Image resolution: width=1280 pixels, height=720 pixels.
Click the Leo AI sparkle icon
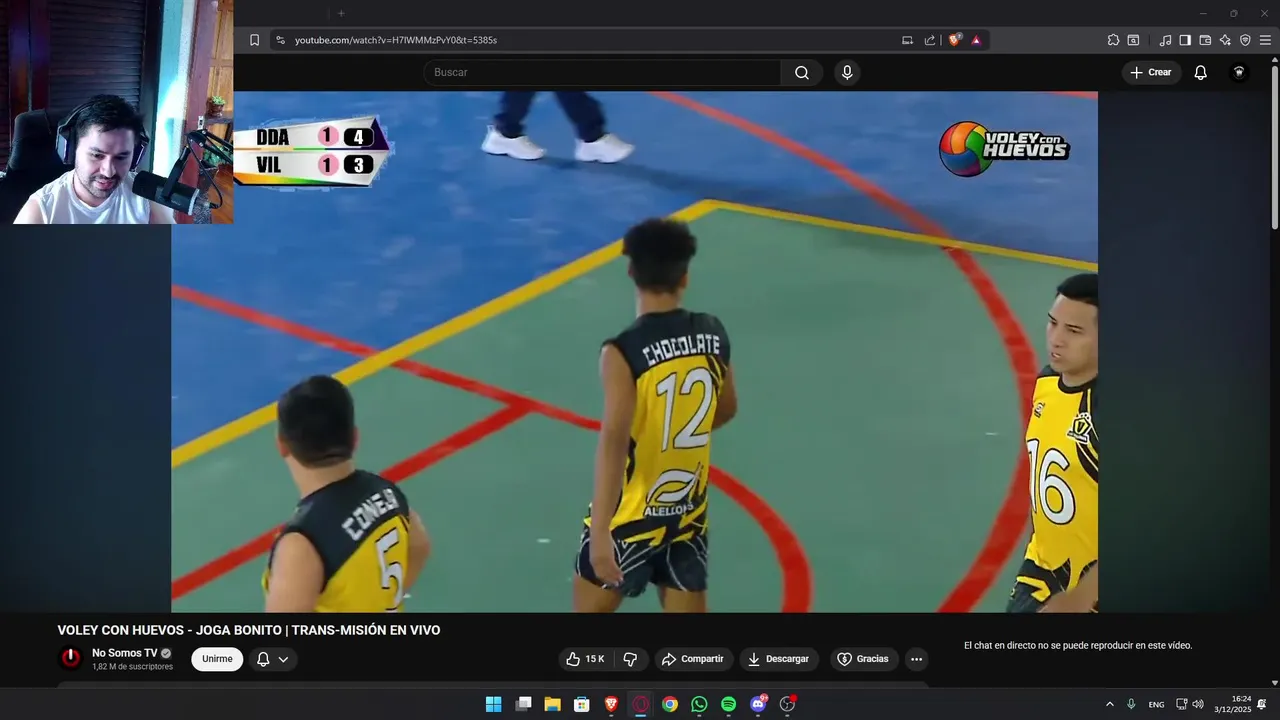[1225, 40]
